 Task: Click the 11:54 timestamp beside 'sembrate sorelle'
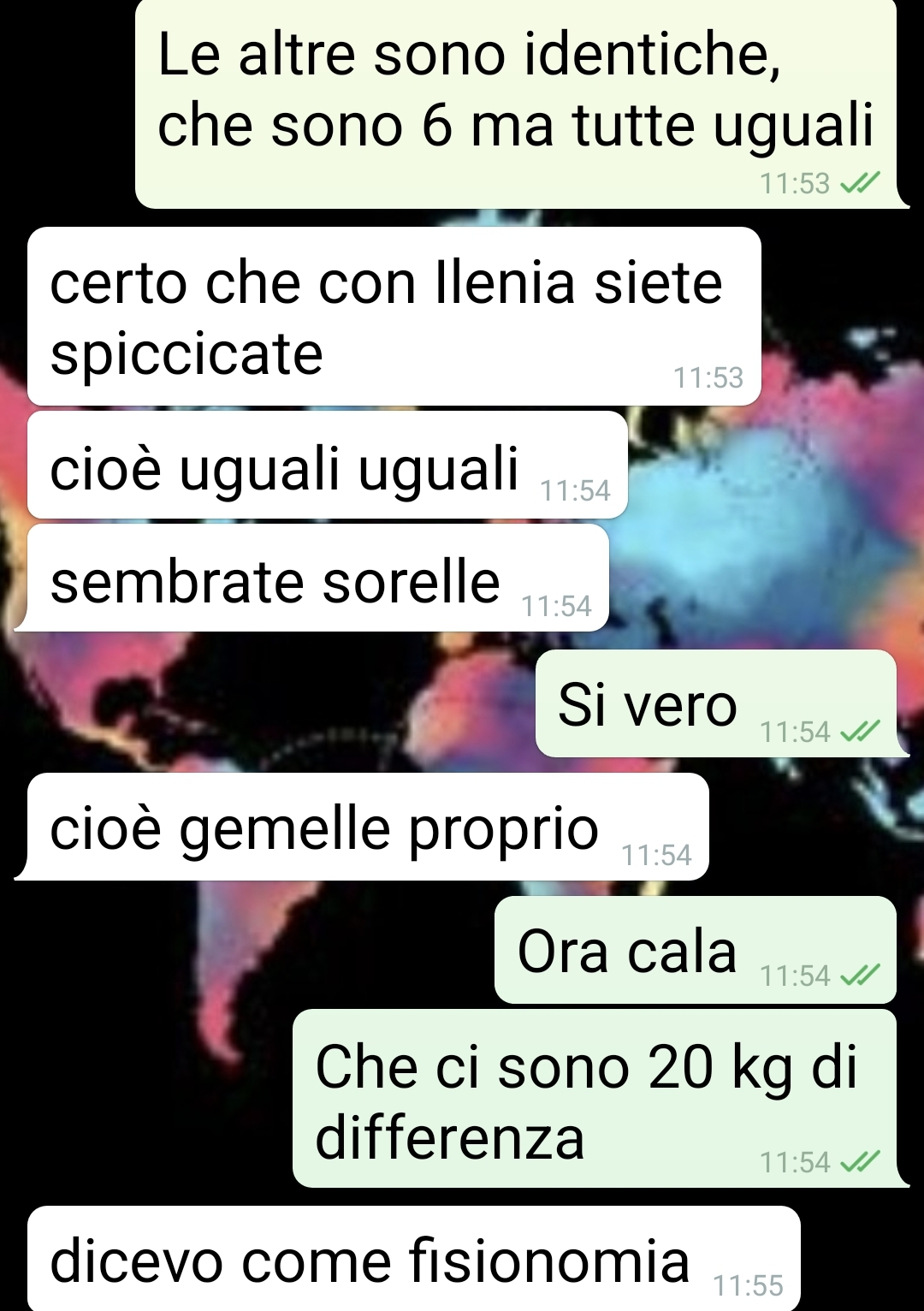(556, 606)
